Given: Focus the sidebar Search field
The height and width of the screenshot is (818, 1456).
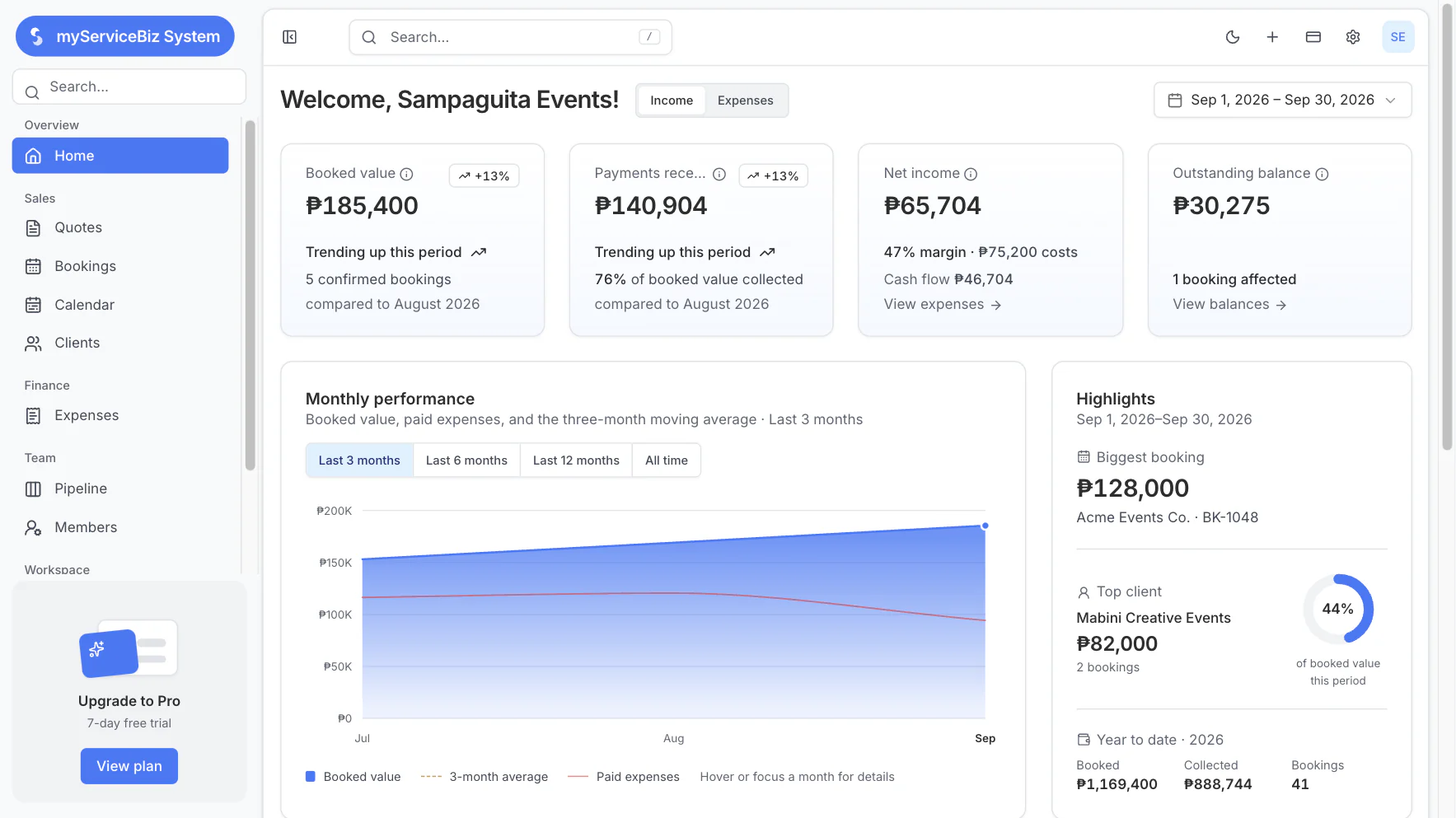Looking at the screenshot, I should pyautogui.click(x=129, y=86).
